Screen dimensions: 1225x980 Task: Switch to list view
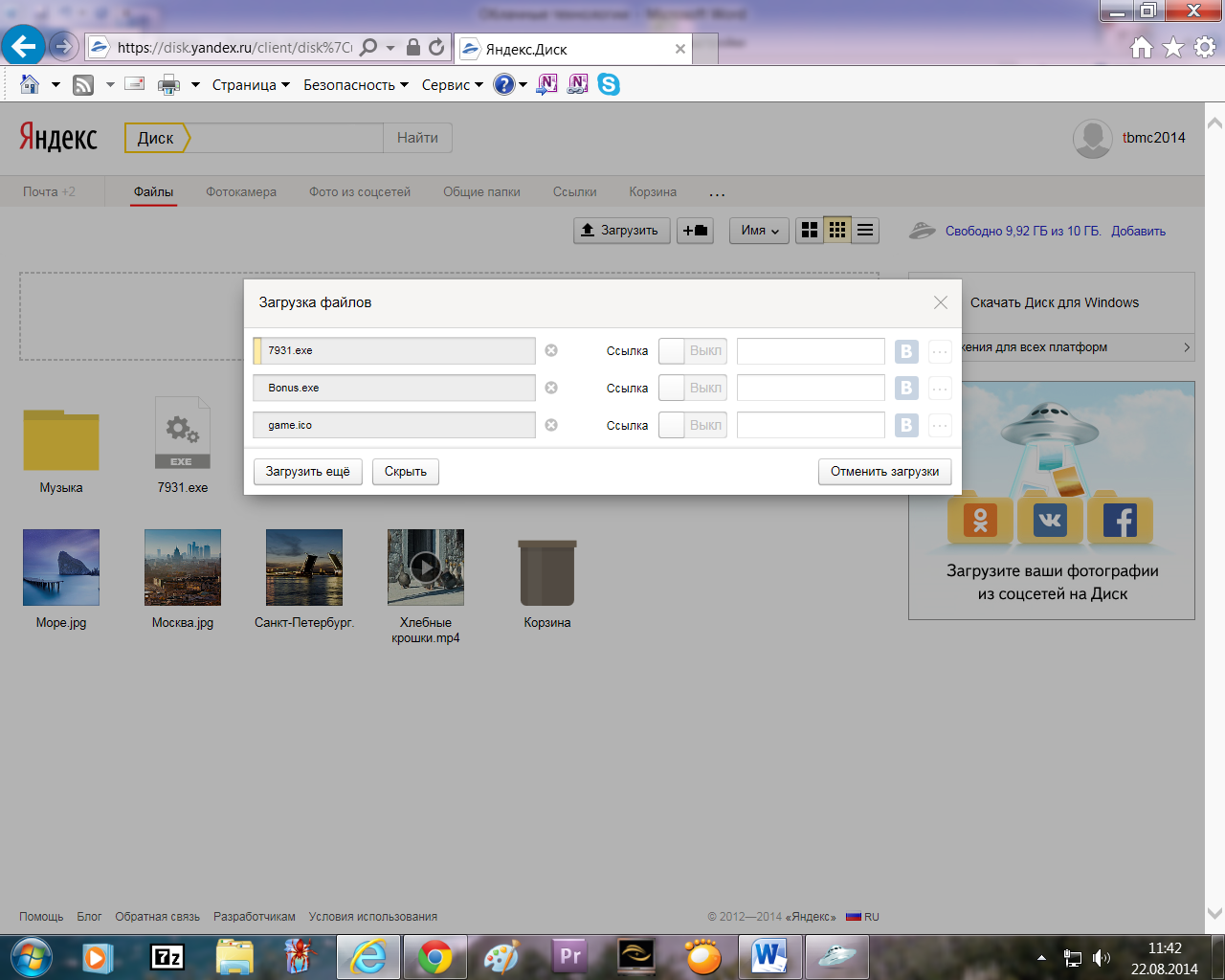pyautogui.click(x=865, y=230)
